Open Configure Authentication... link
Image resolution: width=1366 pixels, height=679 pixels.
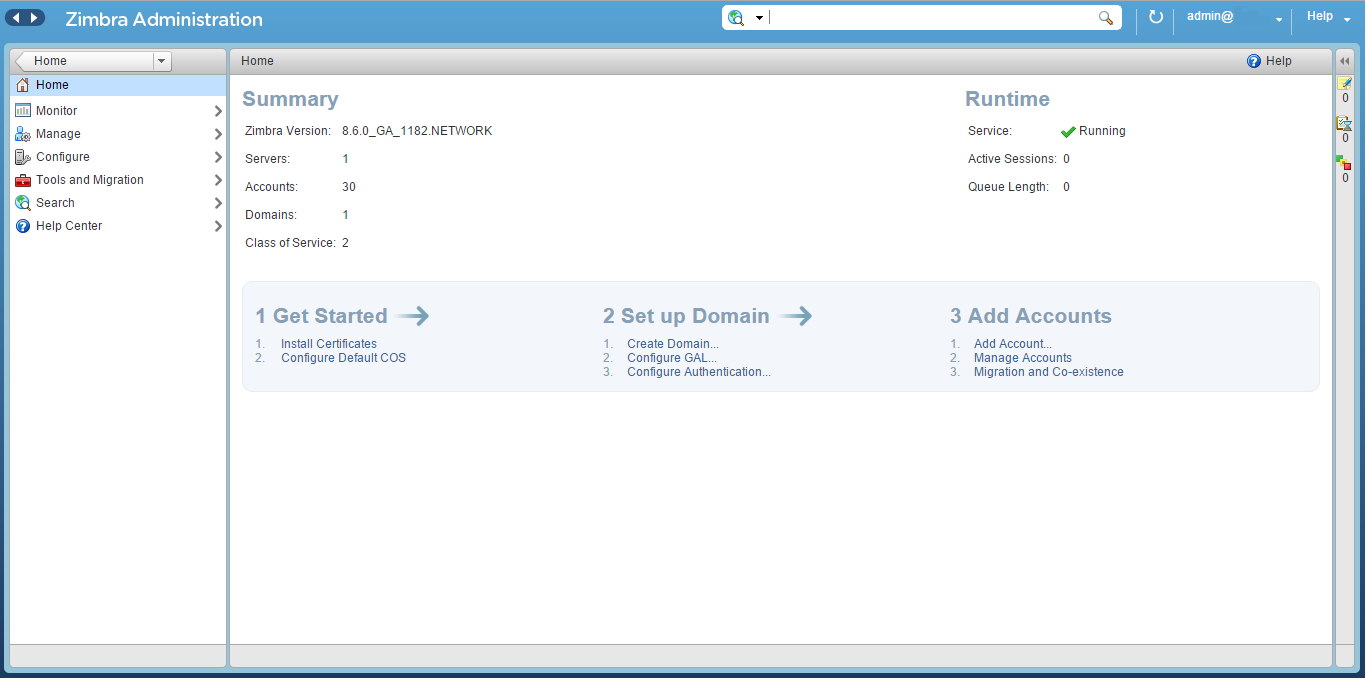pos(699,372)
